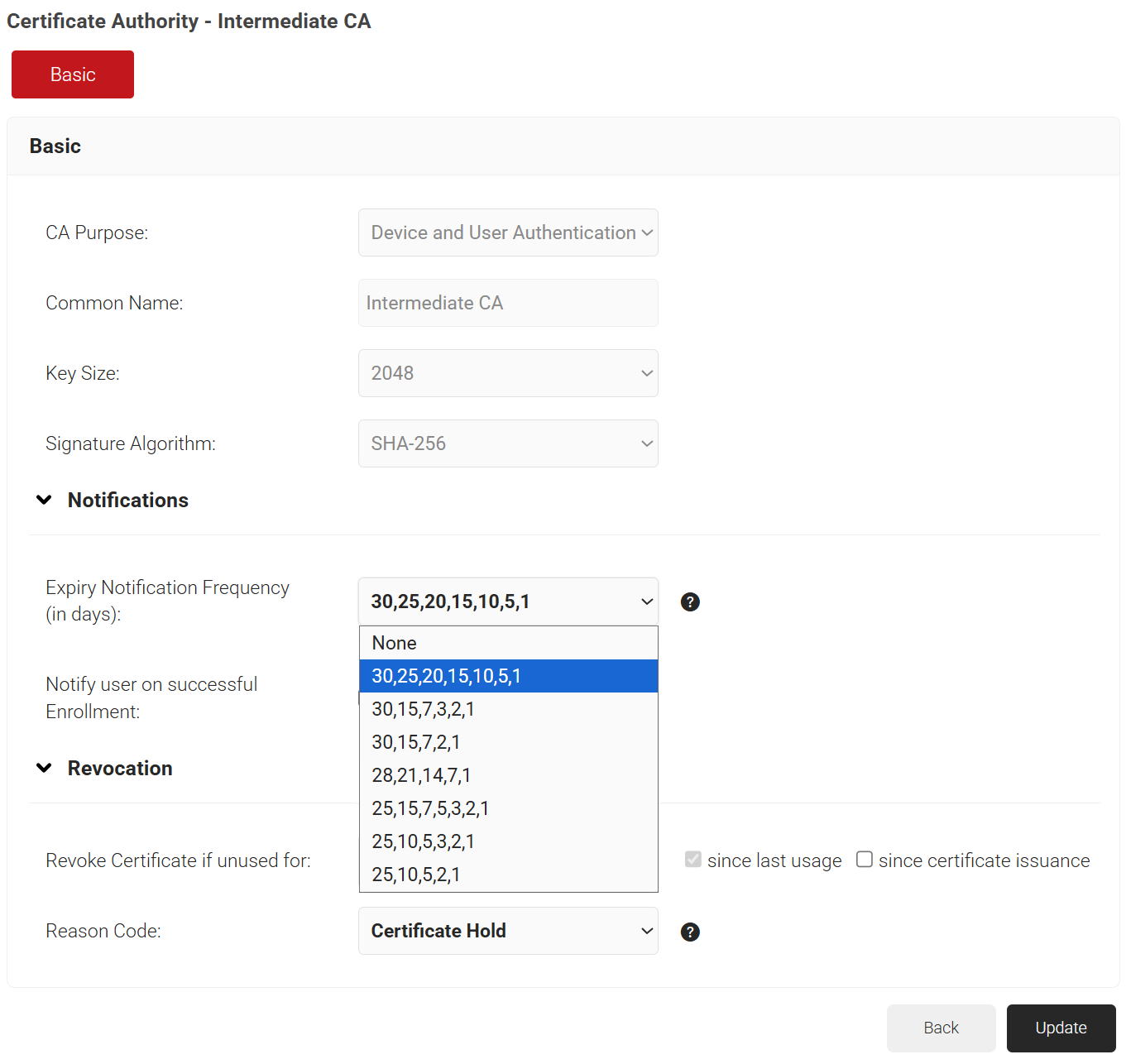
Task: Choose 30,15,7,3,2,1 notification option
Action: click(x=508, y=709)
